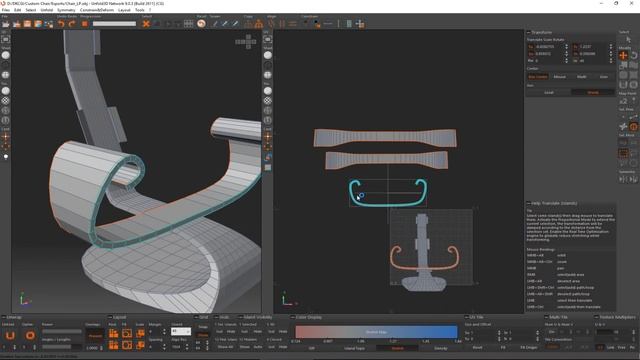Screen dimensions: 640x360
Task: Click the round Reset icon in toolbar
Action: click(201, 24)
